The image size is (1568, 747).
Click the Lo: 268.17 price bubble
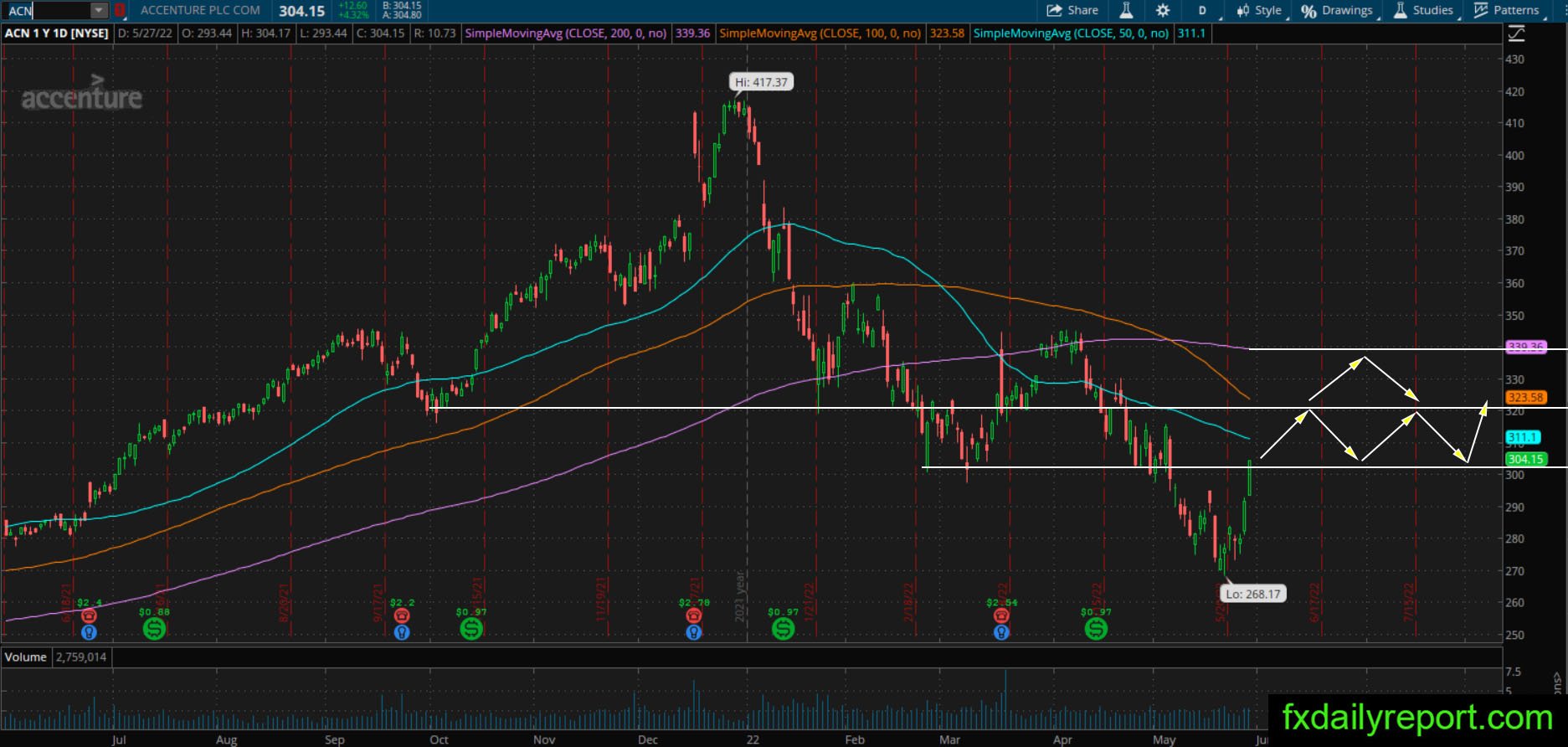(x=1253, y=594)
